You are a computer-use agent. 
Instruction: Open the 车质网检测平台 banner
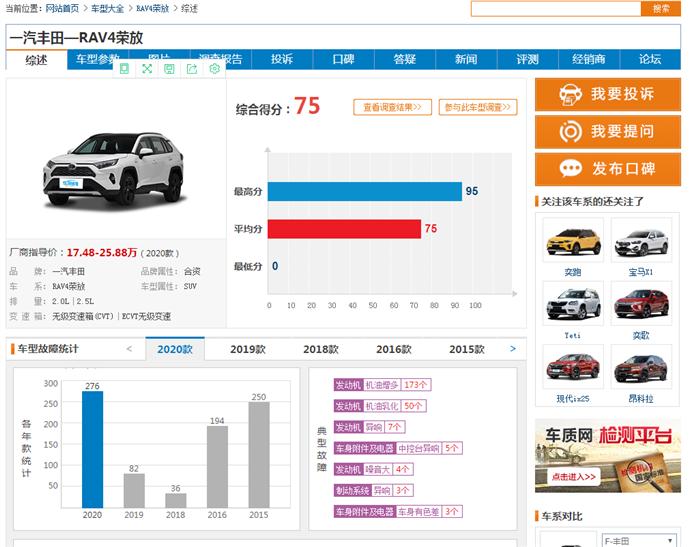coord(608,455)
